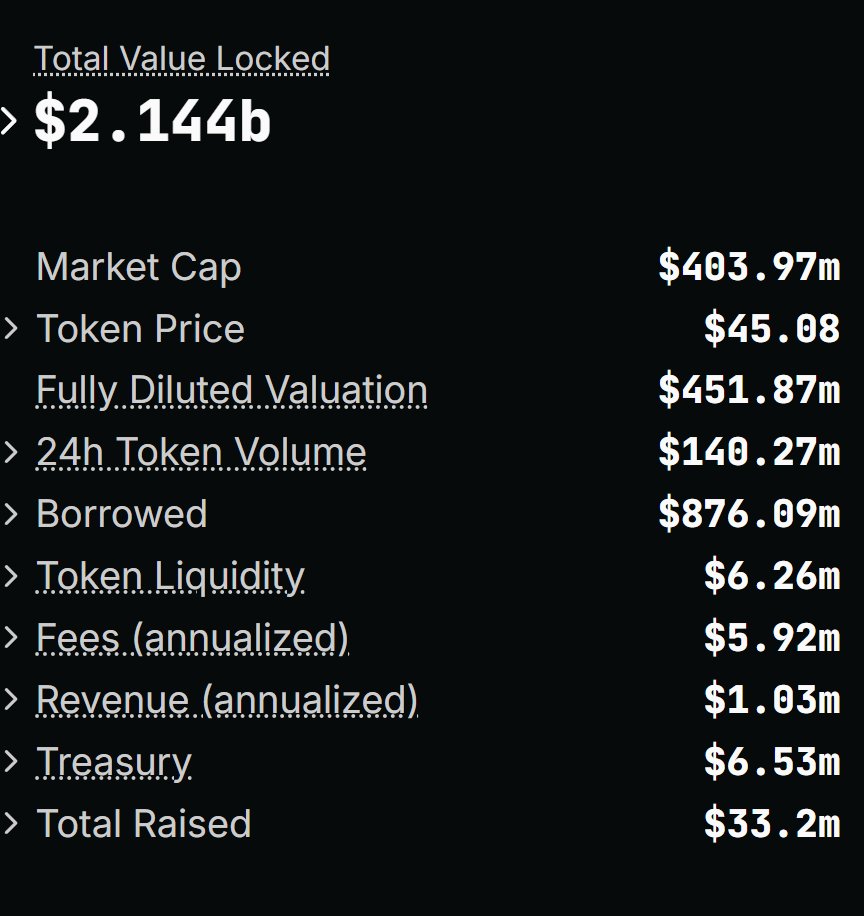Click the Market Cap value $403.97m
This screenshot has height=916, width=864.
point(749,267)
